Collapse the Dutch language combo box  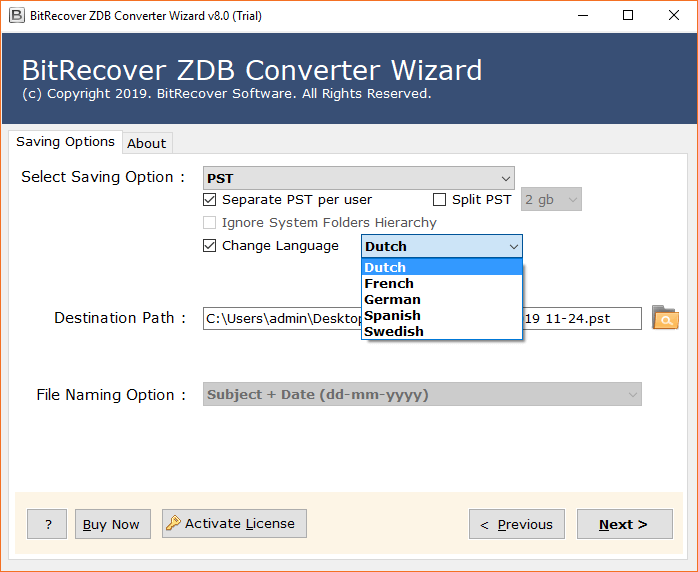point(442,246)
